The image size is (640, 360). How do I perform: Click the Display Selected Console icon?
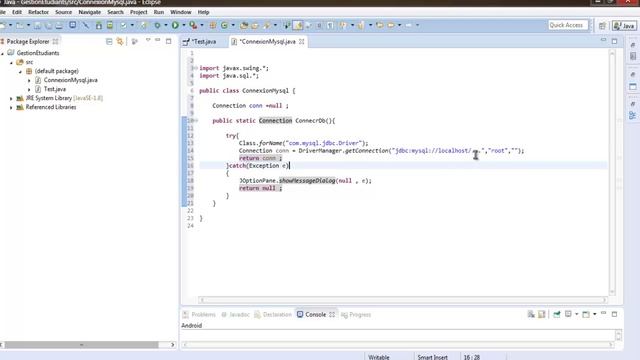[x=568, y=314]
